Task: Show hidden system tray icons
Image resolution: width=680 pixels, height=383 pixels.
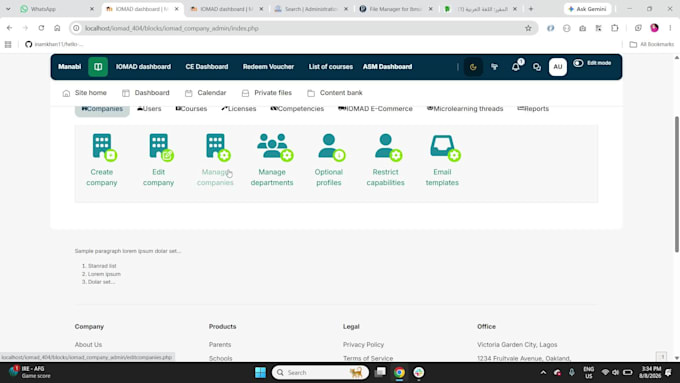Action: (543, 373)
